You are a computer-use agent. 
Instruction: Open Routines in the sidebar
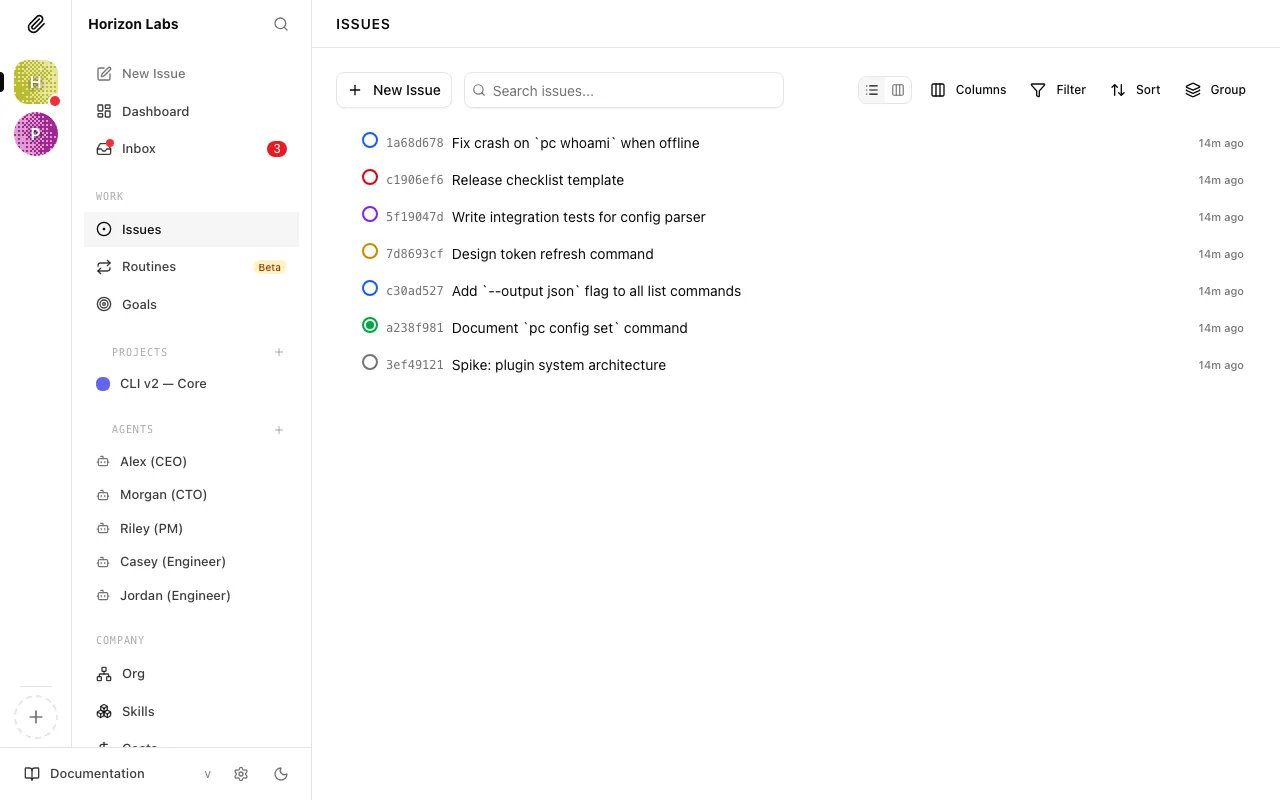point(191,267)
